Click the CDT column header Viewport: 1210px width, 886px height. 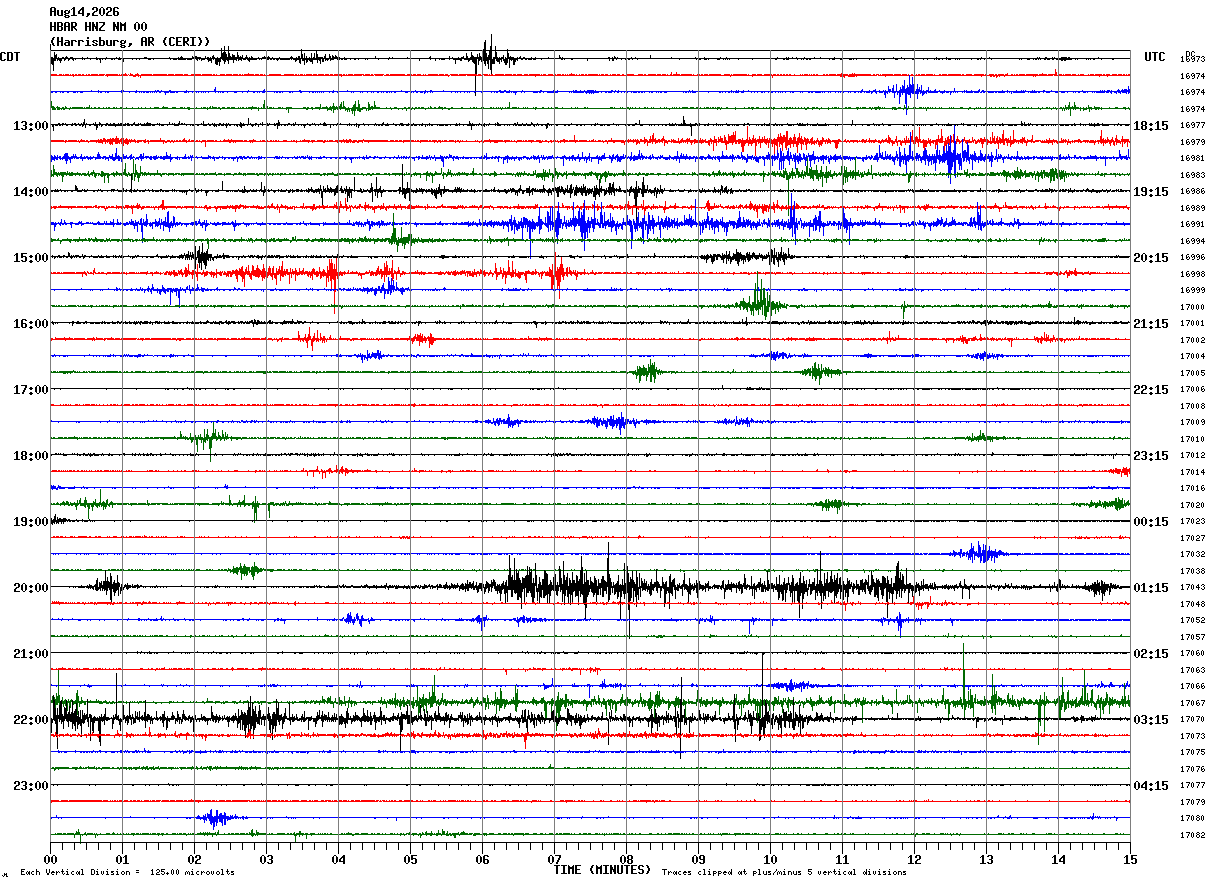pos(10,57)
